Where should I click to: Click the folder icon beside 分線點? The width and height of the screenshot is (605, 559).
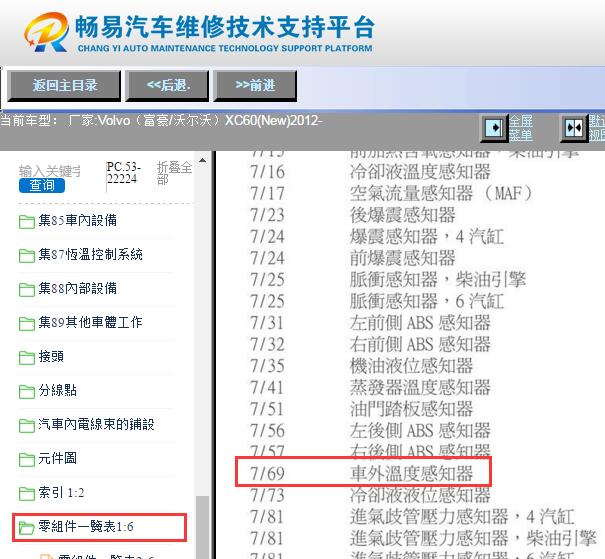click(x=27, y=392)
